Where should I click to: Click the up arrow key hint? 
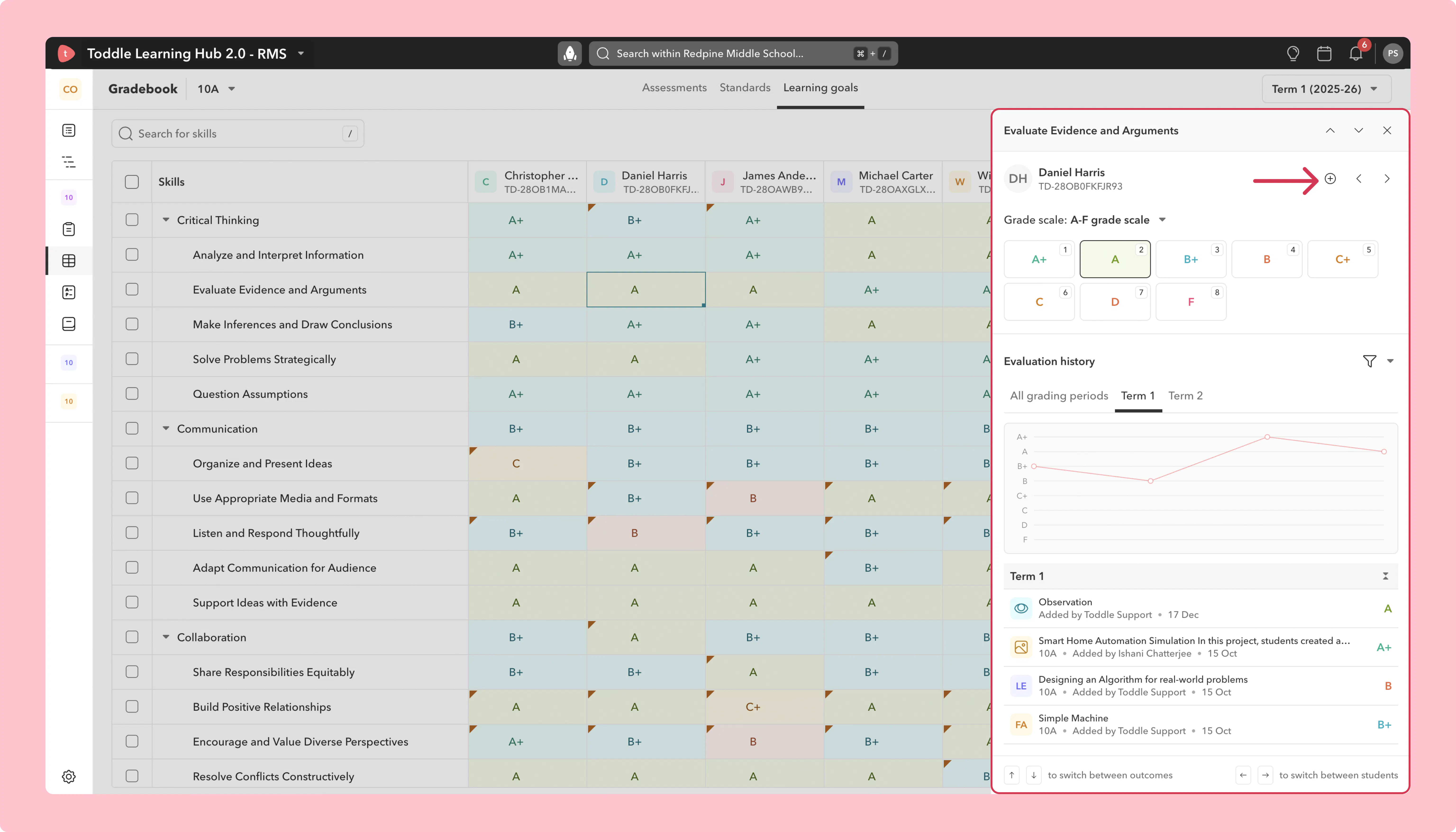(1011, 775)
